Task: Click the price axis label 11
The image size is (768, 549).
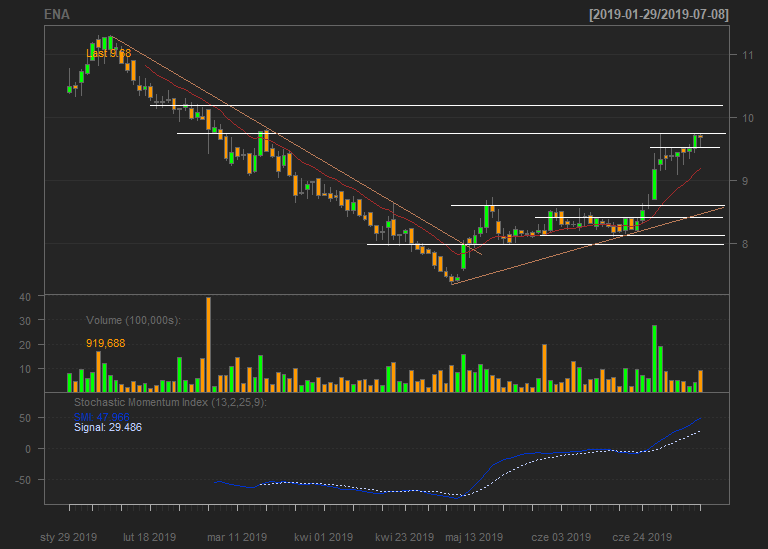Action: pos(747,55)
